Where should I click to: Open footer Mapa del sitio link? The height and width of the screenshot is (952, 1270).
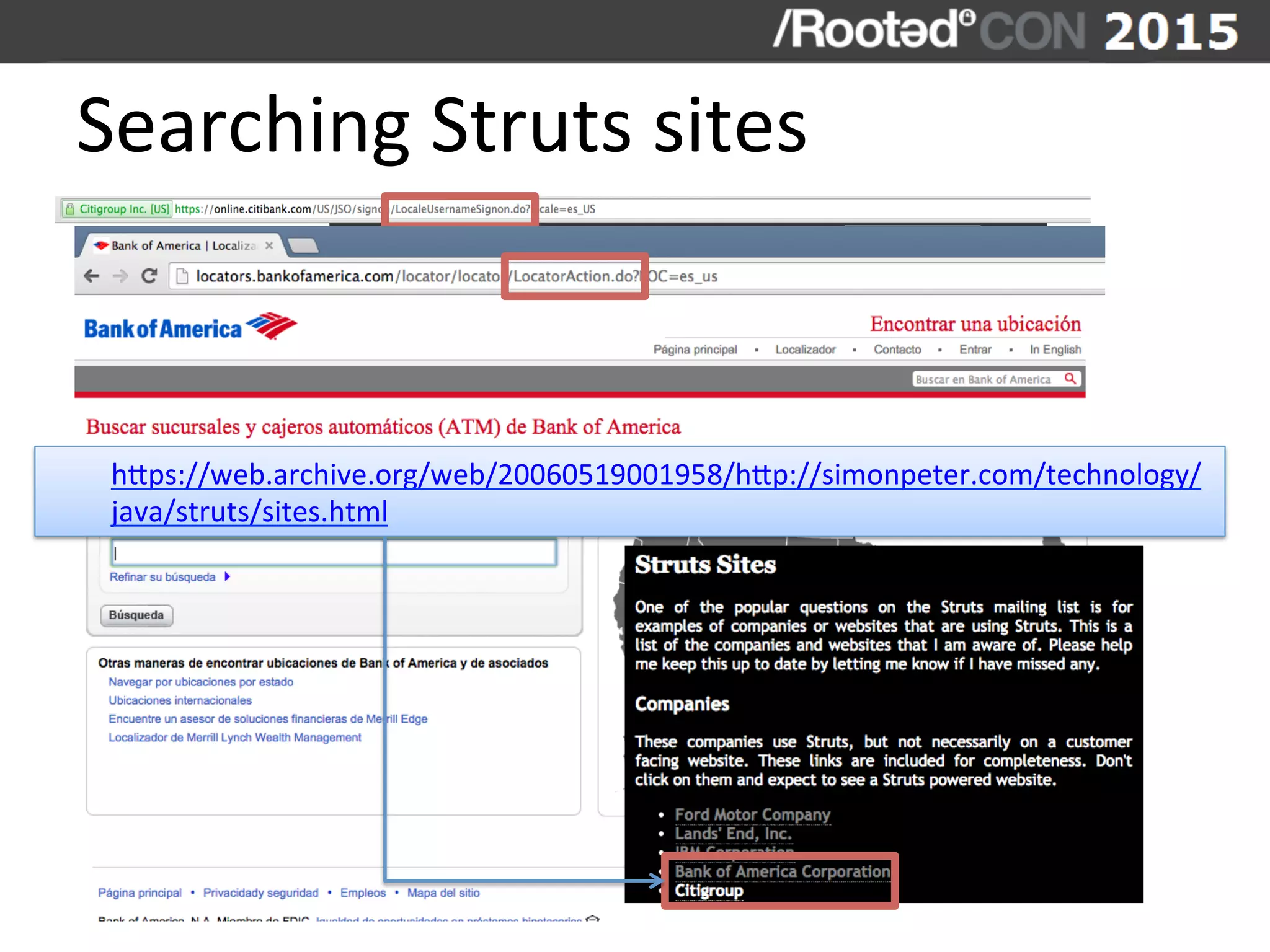click(443, 892)
